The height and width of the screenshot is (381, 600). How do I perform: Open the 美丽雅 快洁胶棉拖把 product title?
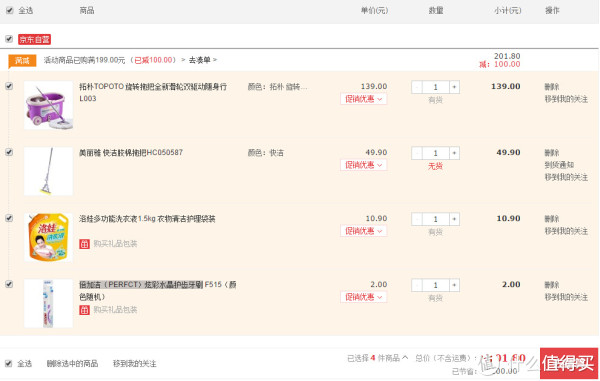pos(131,152)
